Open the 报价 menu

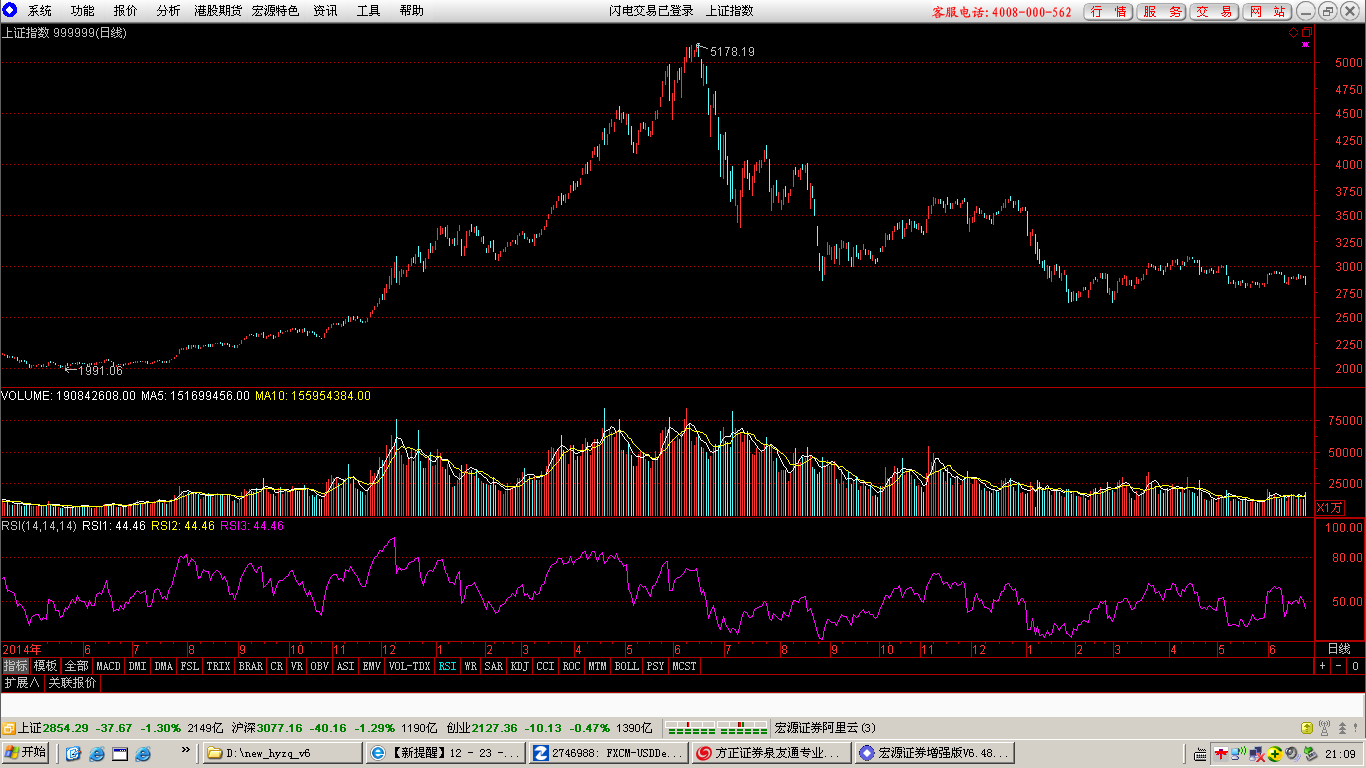pos(126,11)
